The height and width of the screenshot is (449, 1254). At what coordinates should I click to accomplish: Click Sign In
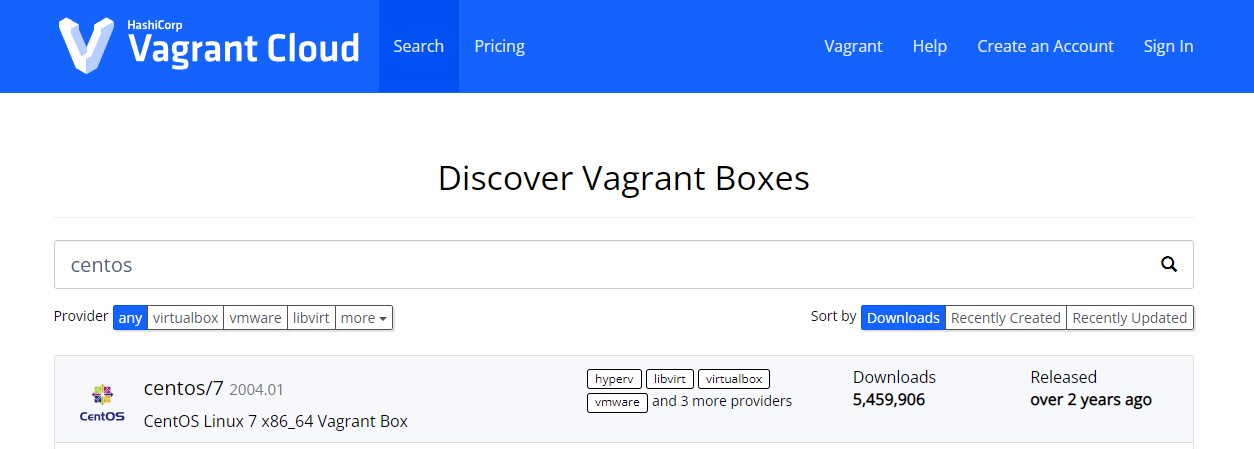1168,46
